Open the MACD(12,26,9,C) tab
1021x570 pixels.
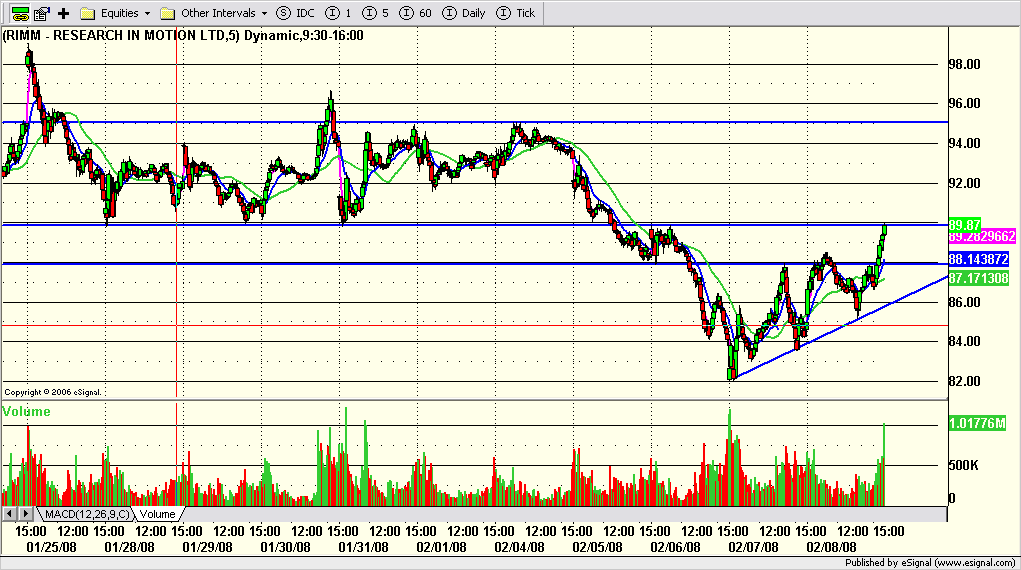[x=87, y=515]
